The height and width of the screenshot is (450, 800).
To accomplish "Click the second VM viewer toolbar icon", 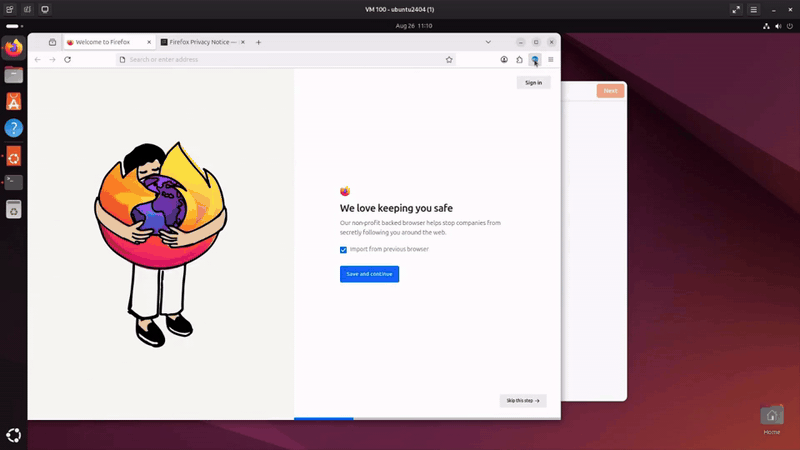I will (x=28, y=10).
